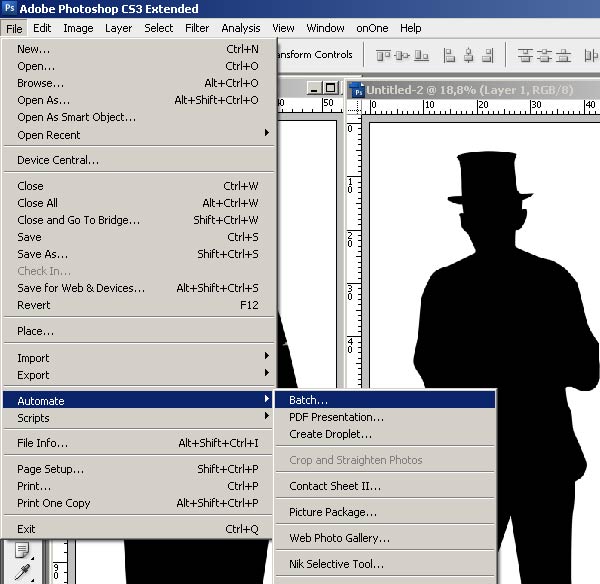Image resolution: width=600 pixels, height=584 pixels.
Task: Choose Save from File menu
Action: click(x=139, y=237)
